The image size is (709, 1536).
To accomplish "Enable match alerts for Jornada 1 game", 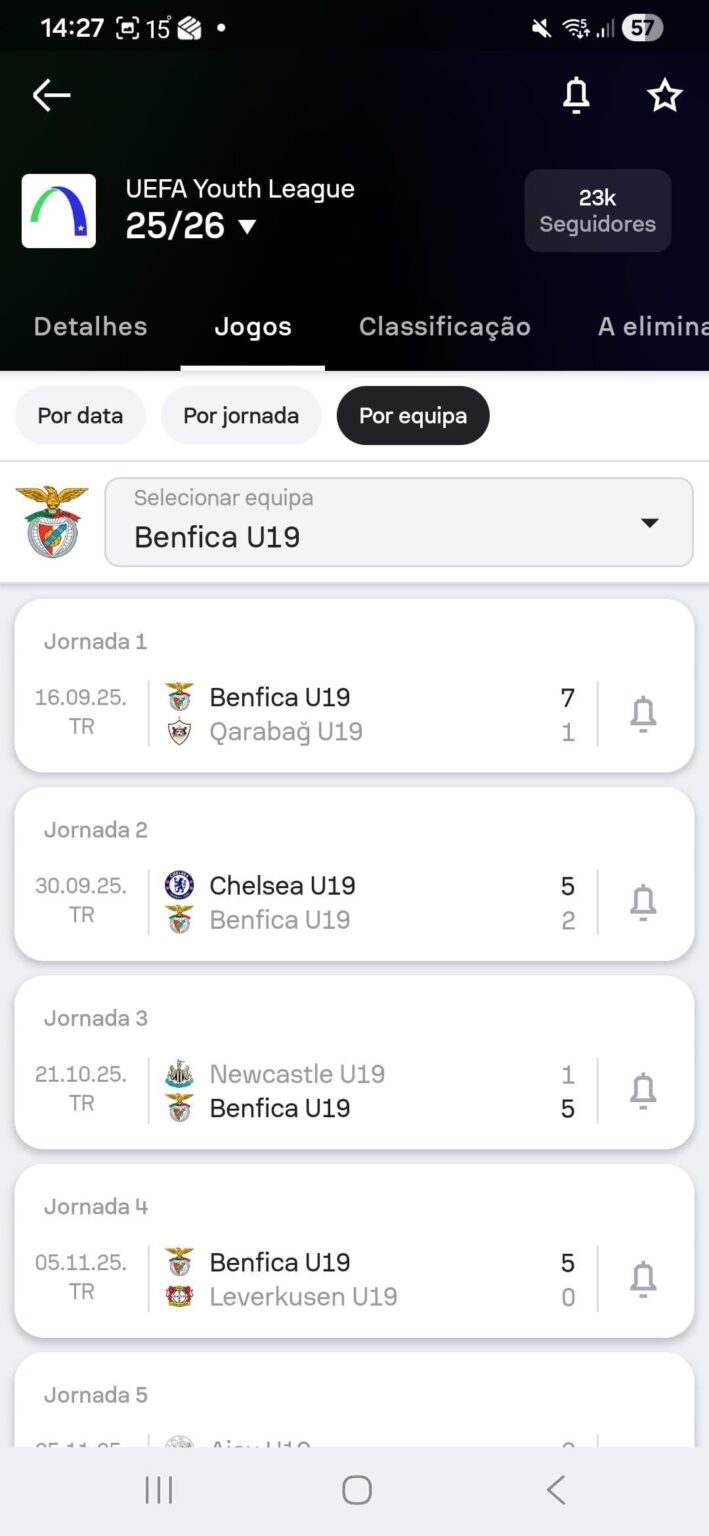I will coord(643,713).
